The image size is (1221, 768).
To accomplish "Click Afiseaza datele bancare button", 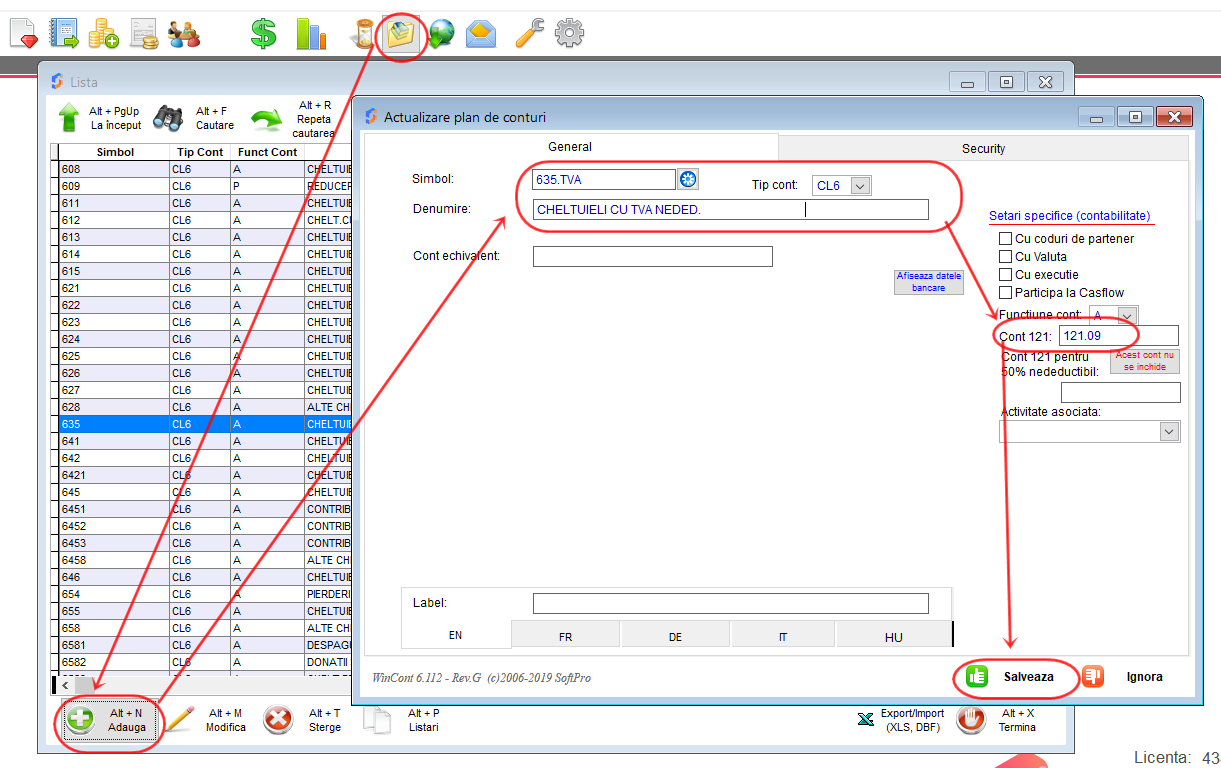I will (929, 281).
